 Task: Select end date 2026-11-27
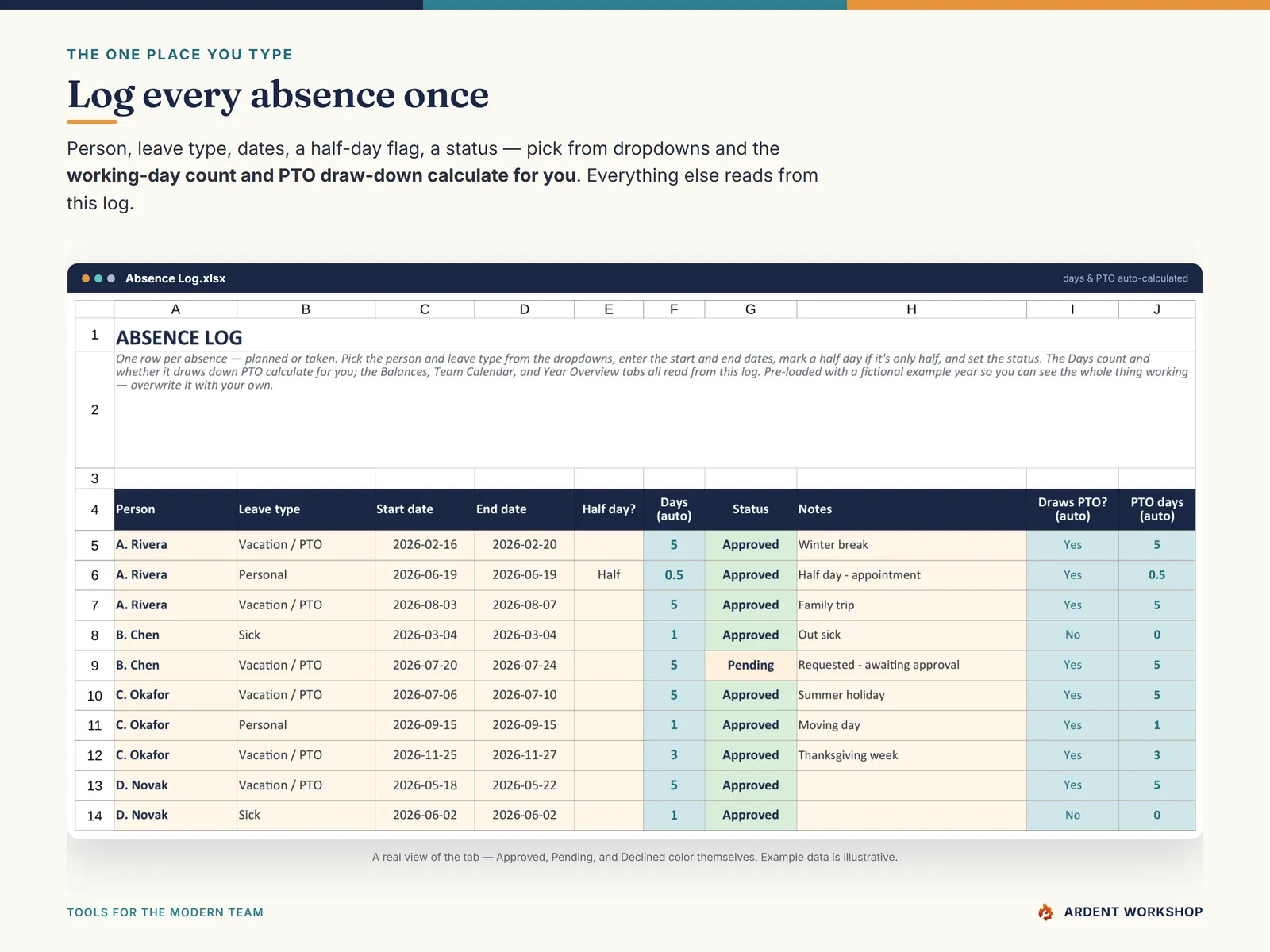525,755
